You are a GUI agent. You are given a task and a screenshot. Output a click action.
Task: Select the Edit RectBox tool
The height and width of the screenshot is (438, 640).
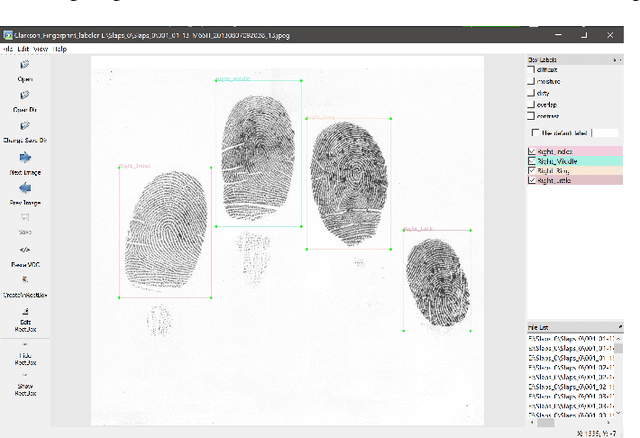[24, 313]
